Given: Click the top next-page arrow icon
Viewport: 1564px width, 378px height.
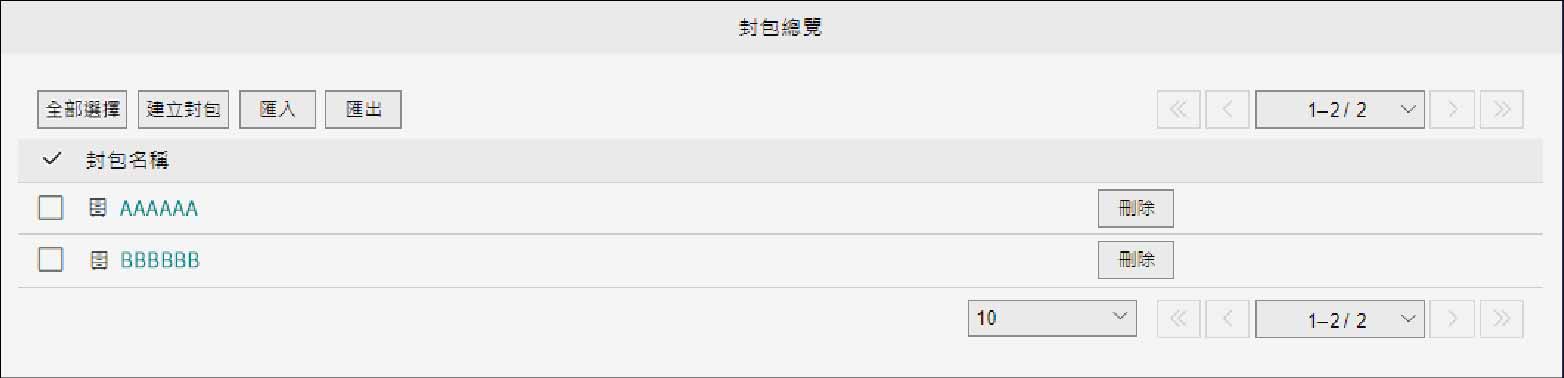Looking at the screenshot, I should [x=1452, y=110].
